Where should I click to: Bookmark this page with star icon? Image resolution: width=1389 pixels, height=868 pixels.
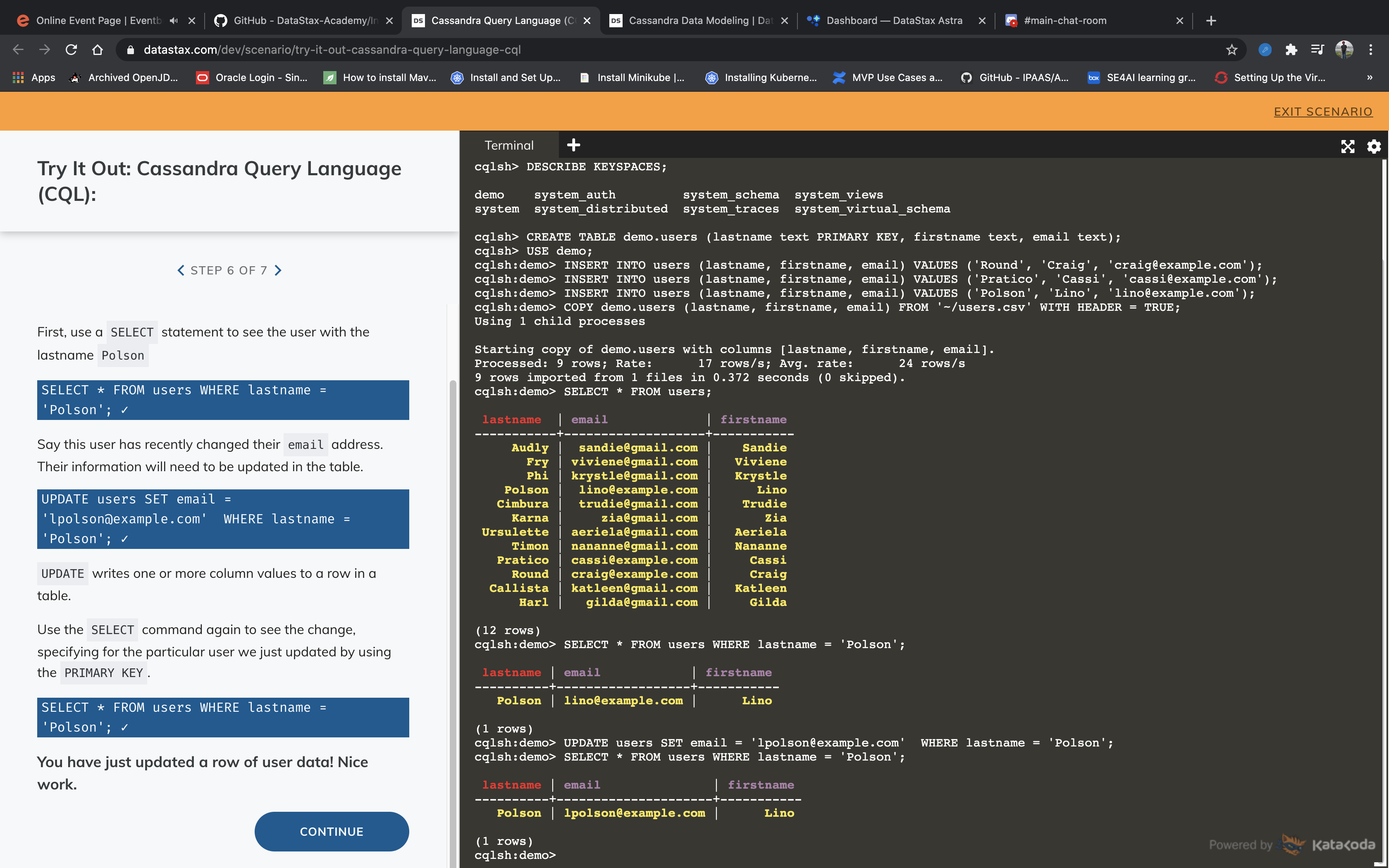tap(1231, 50)
